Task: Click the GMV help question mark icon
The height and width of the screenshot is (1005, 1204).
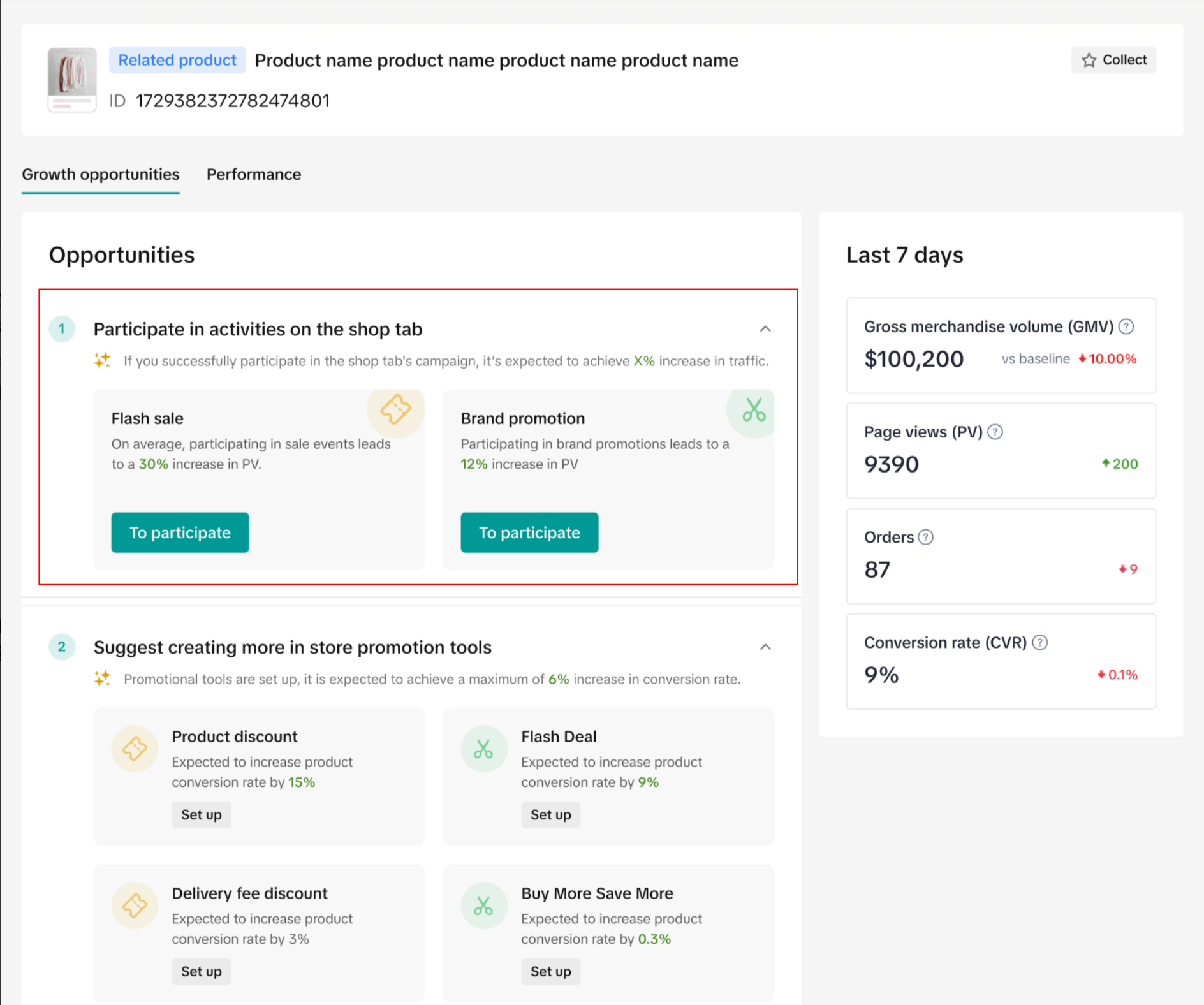Action: pyautogui.click(x=1126, y=326)
